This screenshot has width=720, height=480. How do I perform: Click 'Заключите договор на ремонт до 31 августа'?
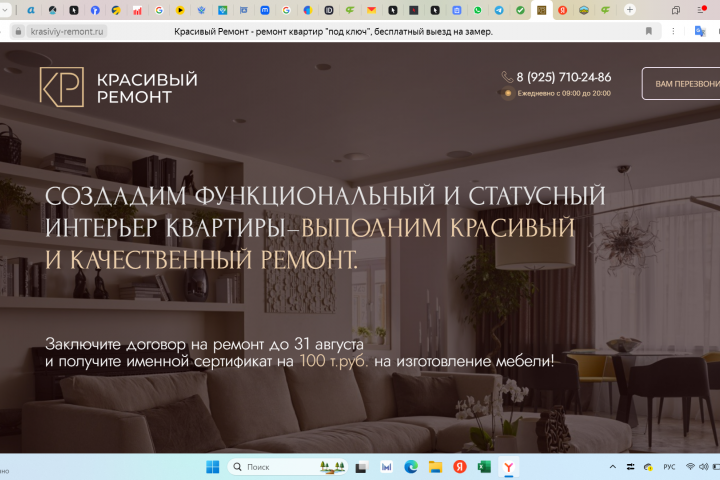[x=204, y=344]
